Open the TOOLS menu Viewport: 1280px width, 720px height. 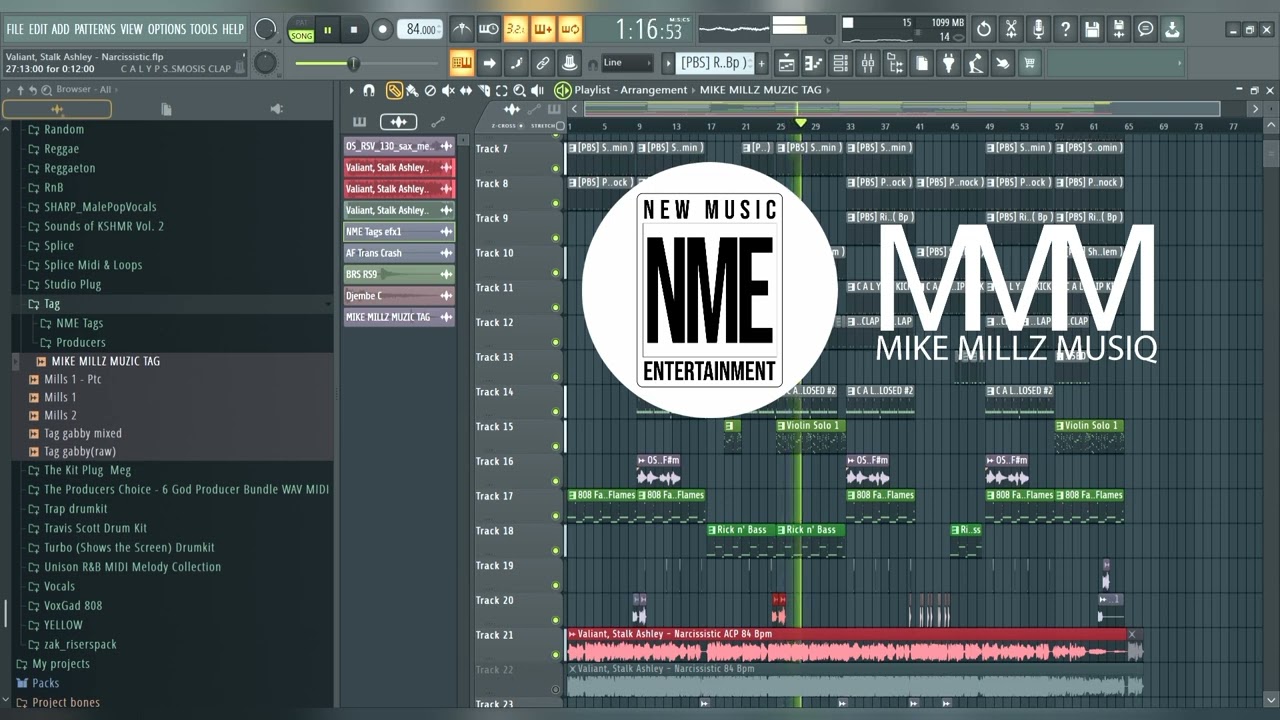(x=204, y=30)
